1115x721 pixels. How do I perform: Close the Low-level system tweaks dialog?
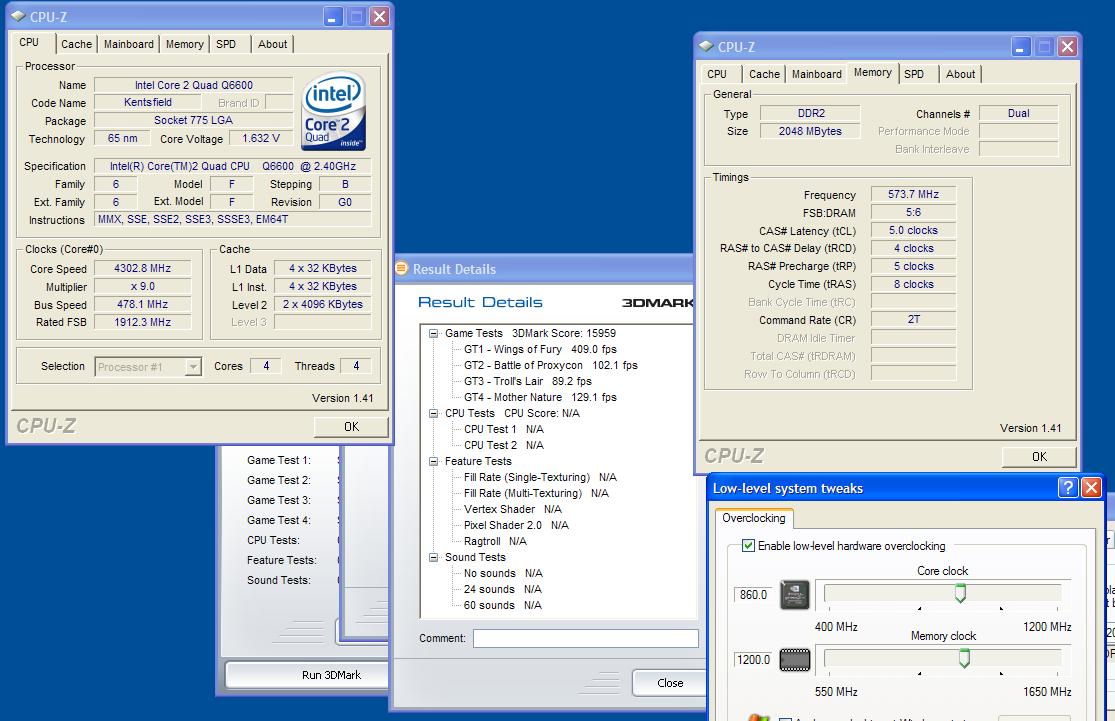[x=1091, y=487]
